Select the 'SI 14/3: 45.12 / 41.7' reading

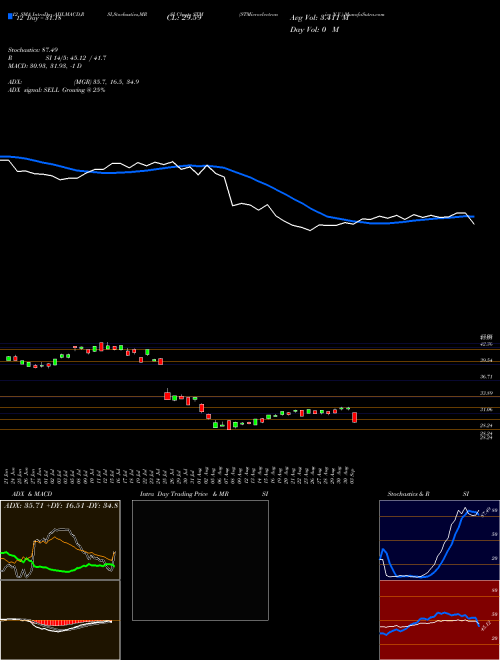(76, 58)
